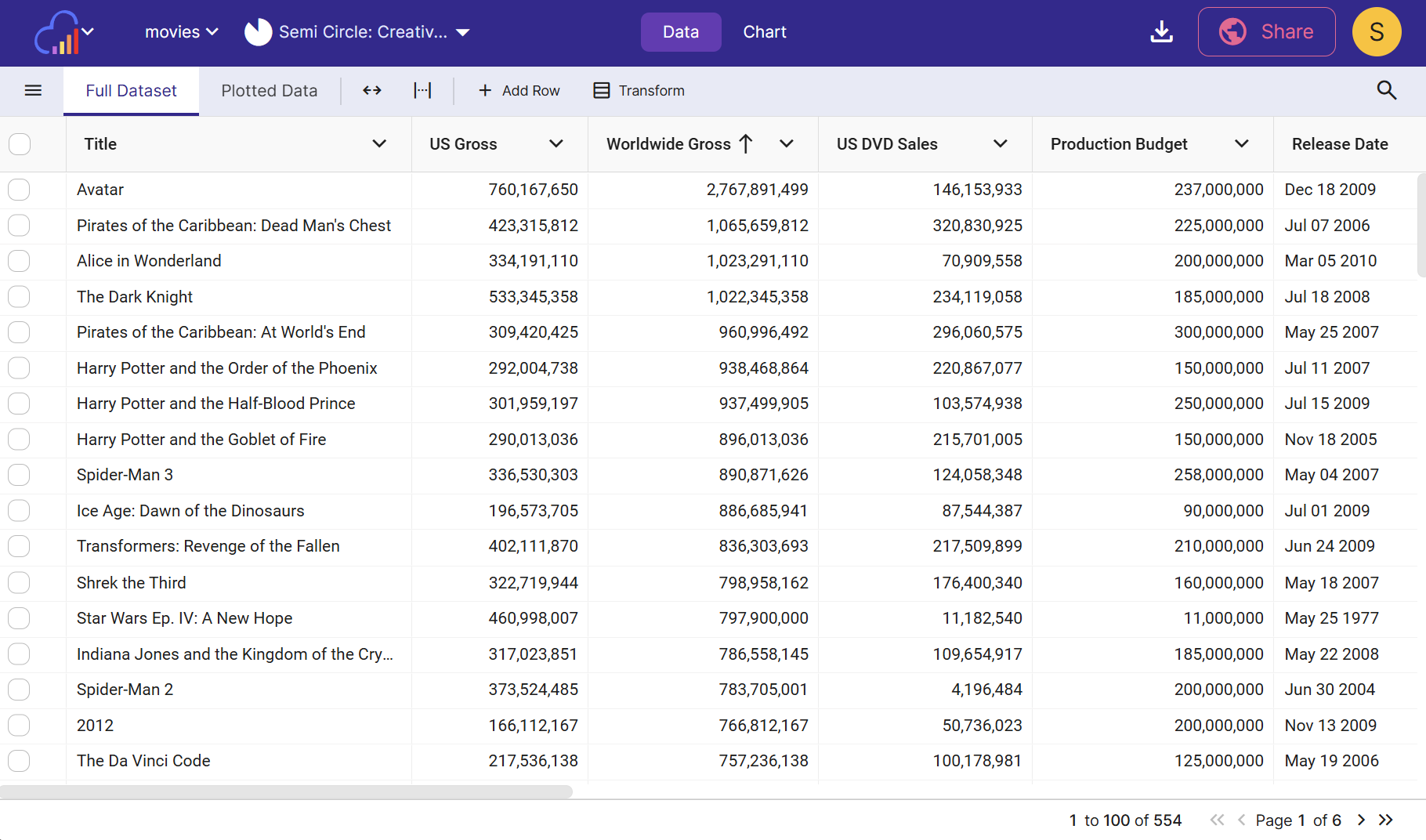This screenshot has width=1426, height=840.
Task: Select the Avatar row checkbox
Action: [20, 190]
